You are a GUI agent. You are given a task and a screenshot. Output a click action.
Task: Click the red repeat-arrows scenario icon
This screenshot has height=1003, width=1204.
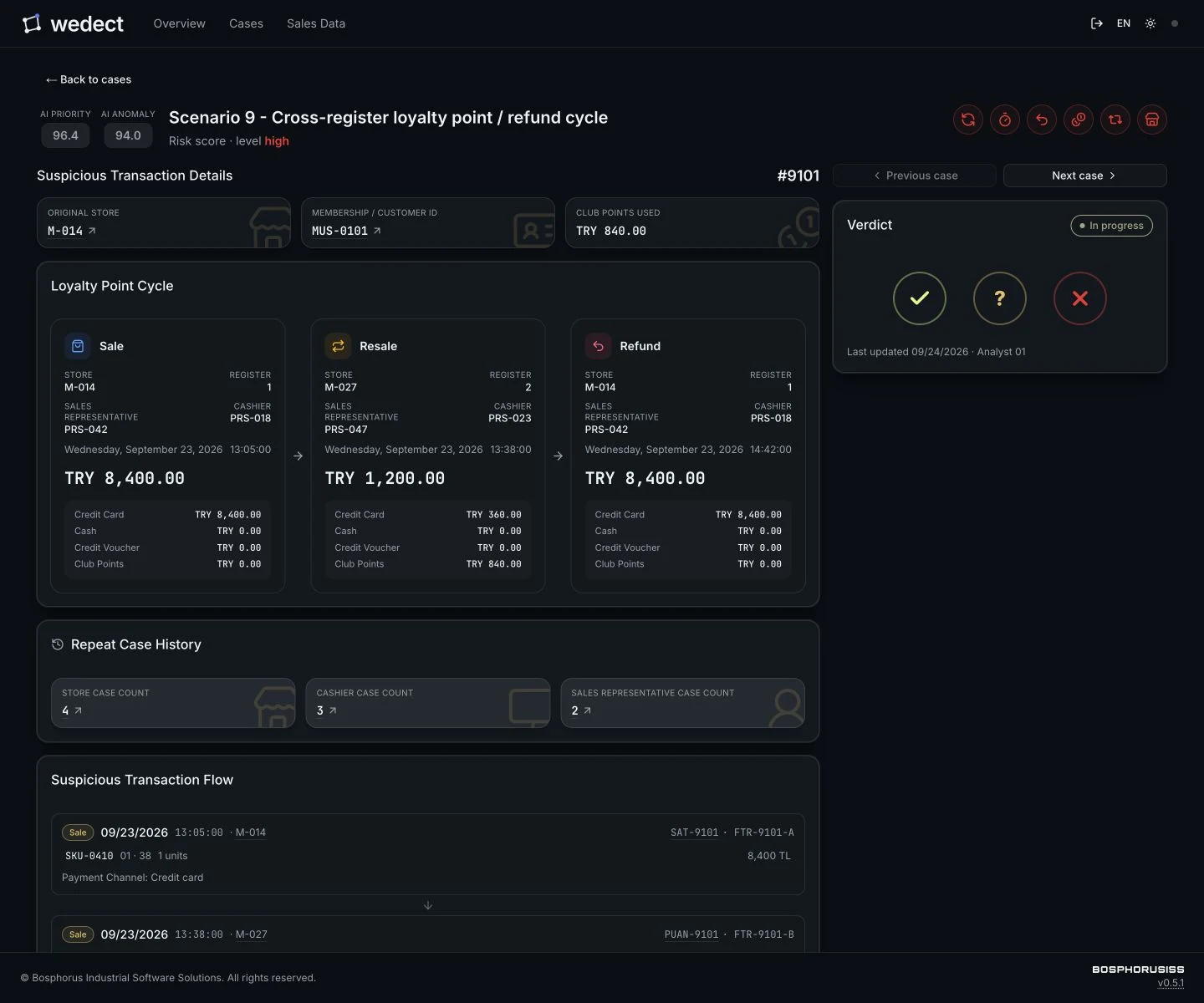coord(1115,120)
